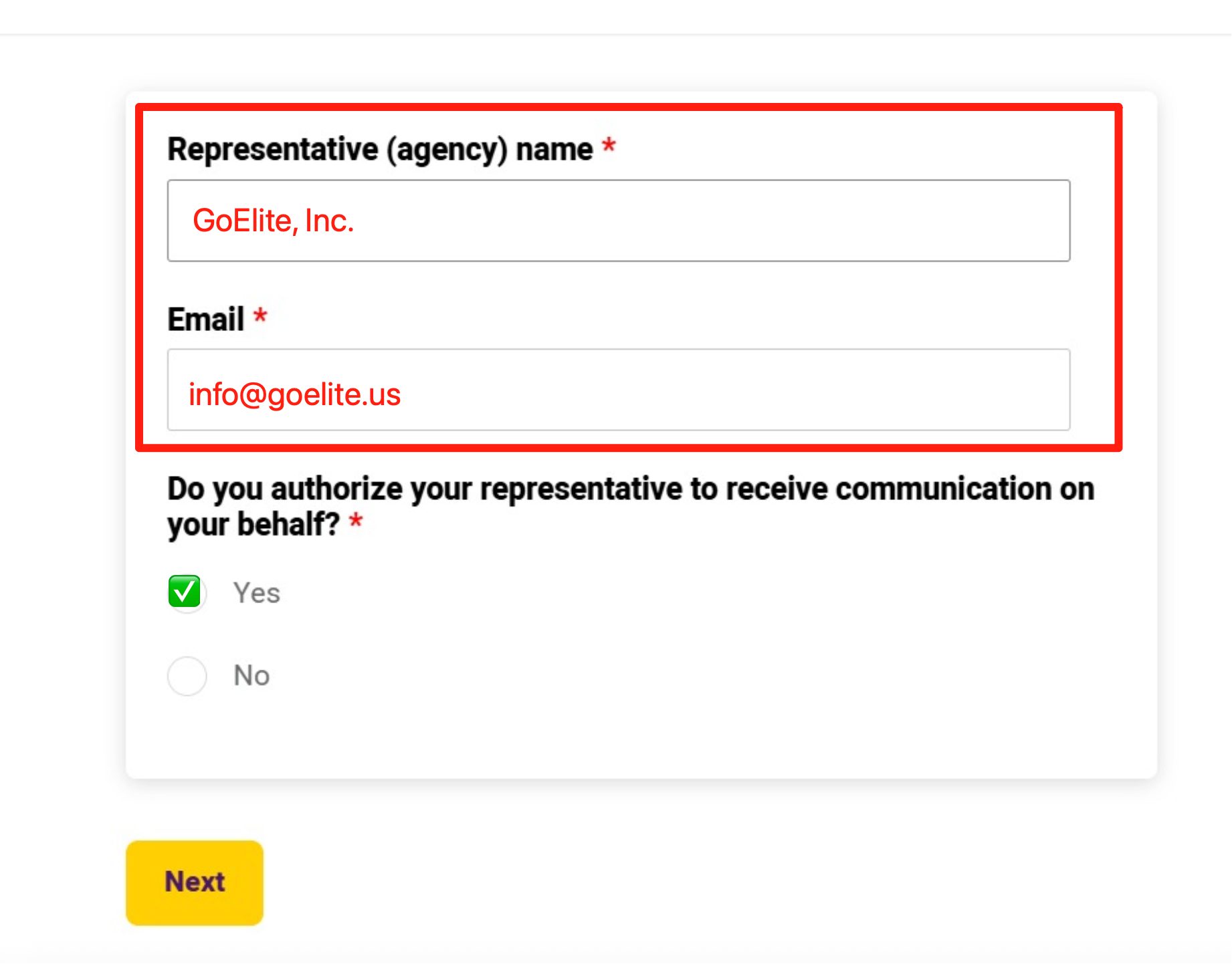Click the "info@goelite.us" text in email field

click(x=294, y=394)
